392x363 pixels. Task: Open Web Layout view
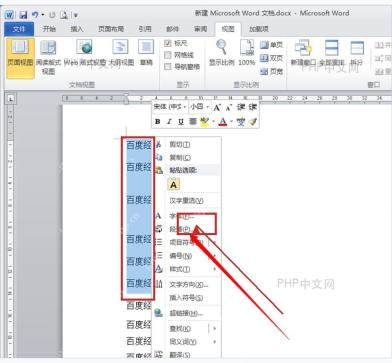point(85,53)
